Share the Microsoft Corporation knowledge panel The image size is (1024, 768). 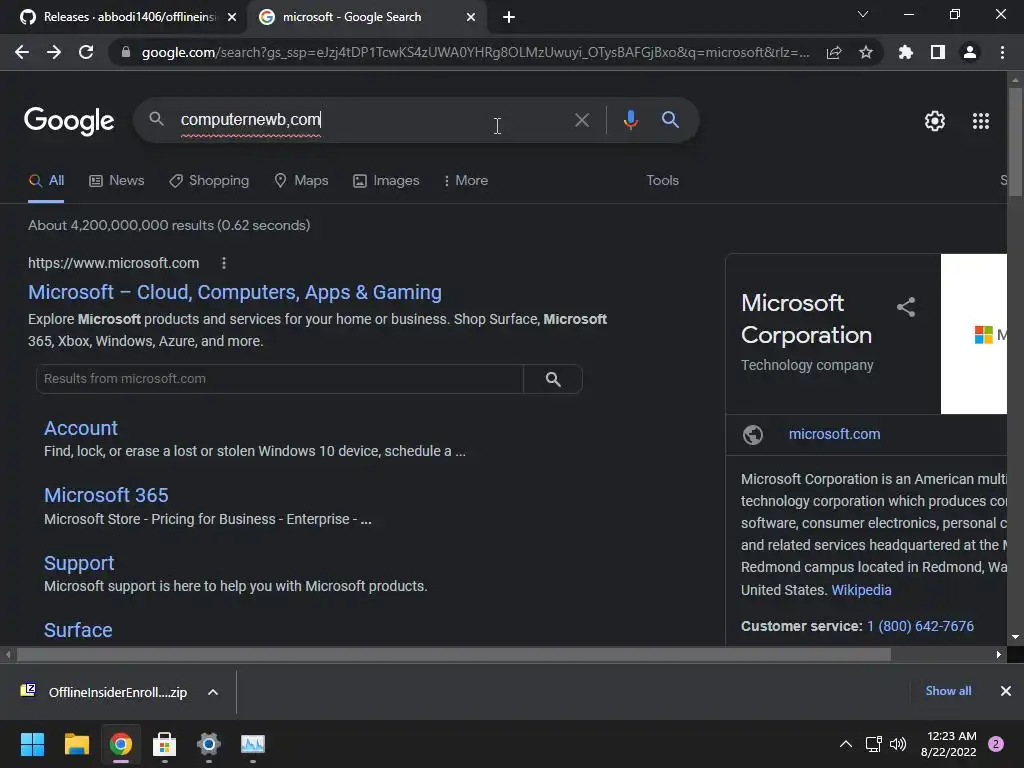pos(906,307)
